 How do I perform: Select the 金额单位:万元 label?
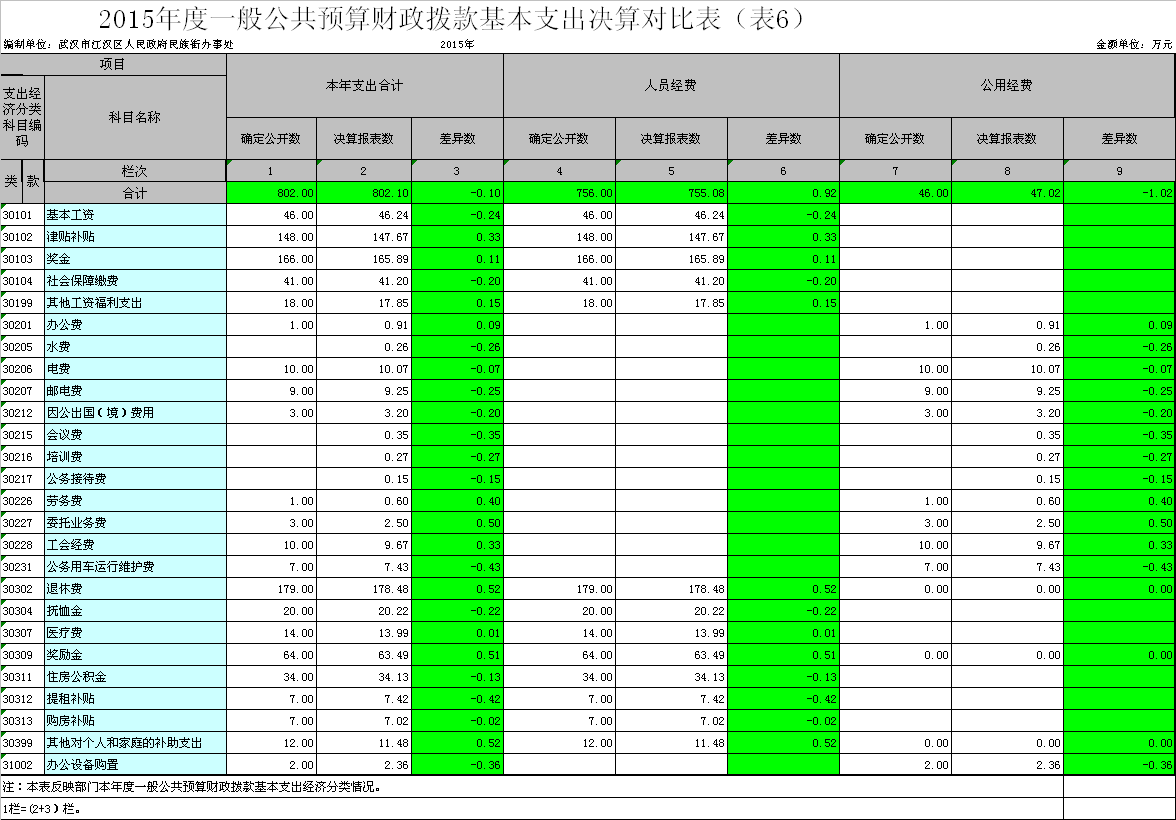click(x=1133, y=45)
